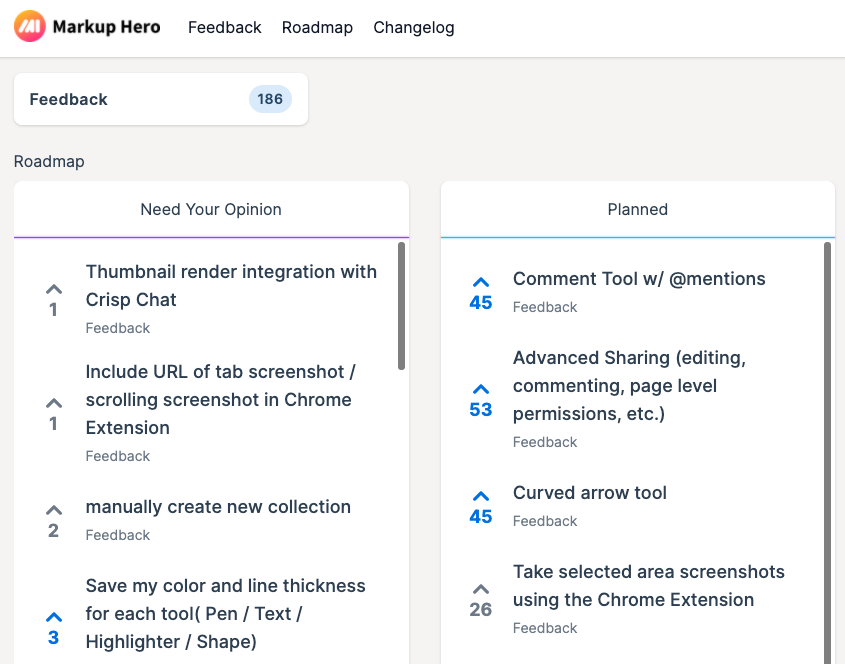Screen dimensions: 845x664
Task: Click the 186 count badge
Action: tap(270, 99)
